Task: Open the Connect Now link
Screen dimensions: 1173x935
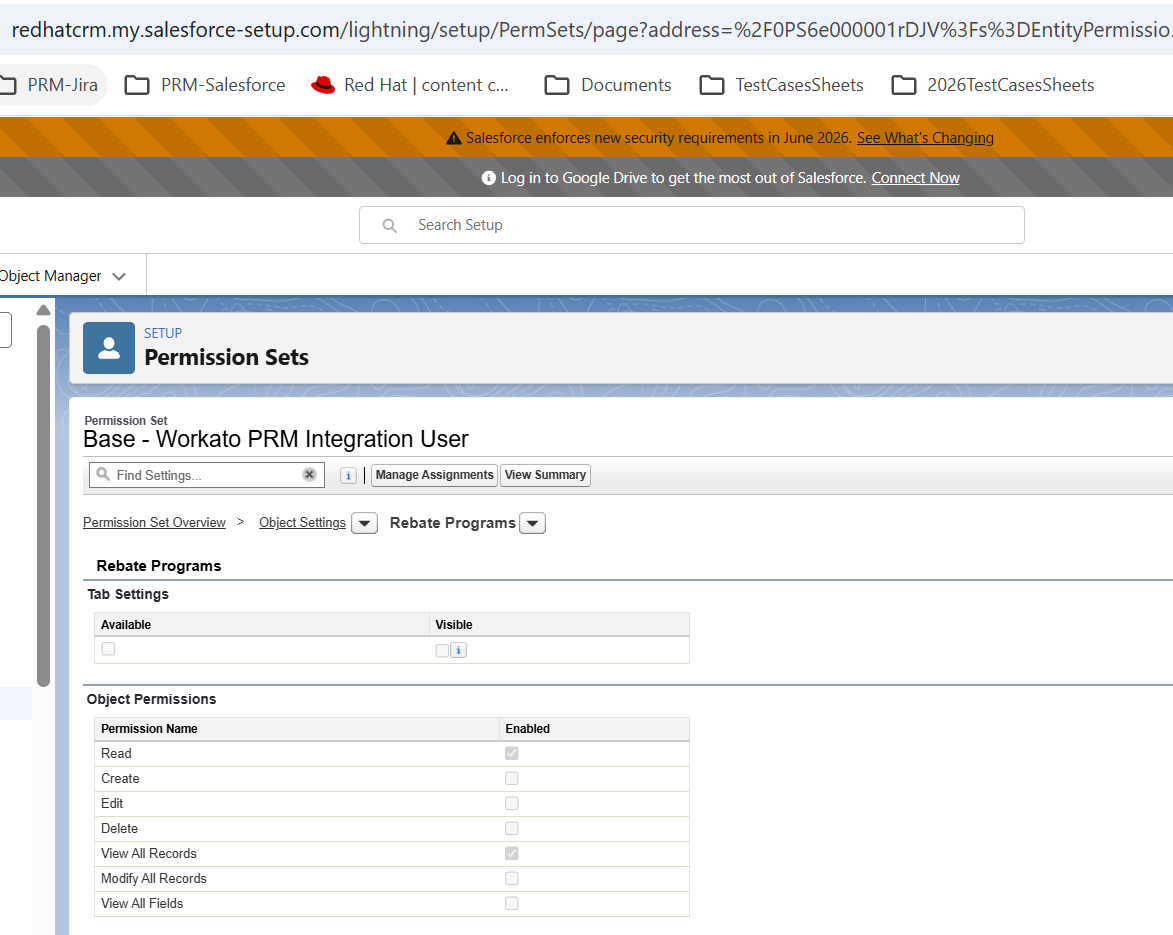Action: (915, 178)
